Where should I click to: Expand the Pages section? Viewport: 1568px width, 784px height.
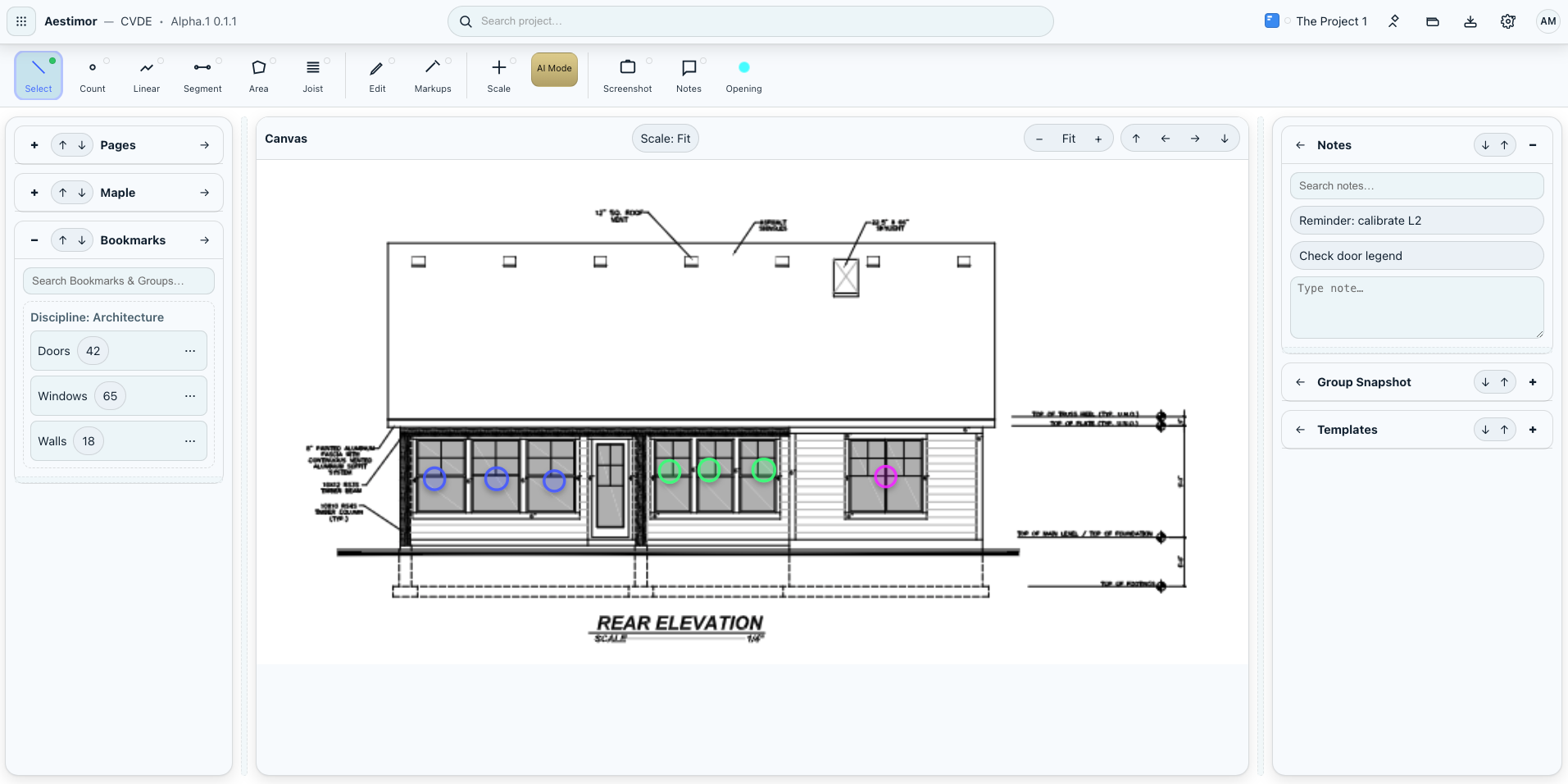203,144
